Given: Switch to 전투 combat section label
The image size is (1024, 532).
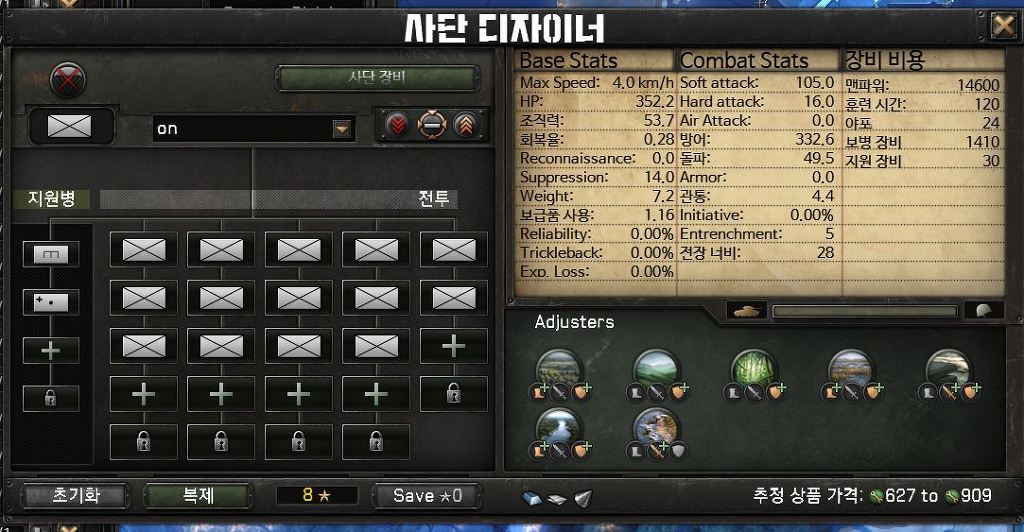Looking at the screenshot, I should (434, 199).
